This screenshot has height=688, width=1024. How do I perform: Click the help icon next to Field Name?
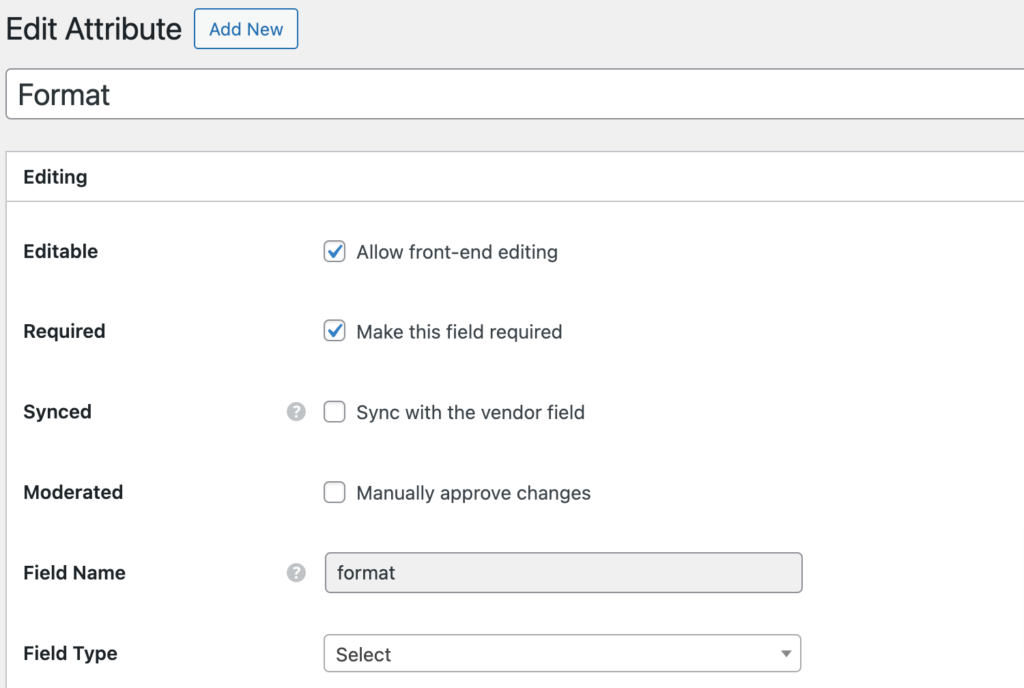[296, 573]
